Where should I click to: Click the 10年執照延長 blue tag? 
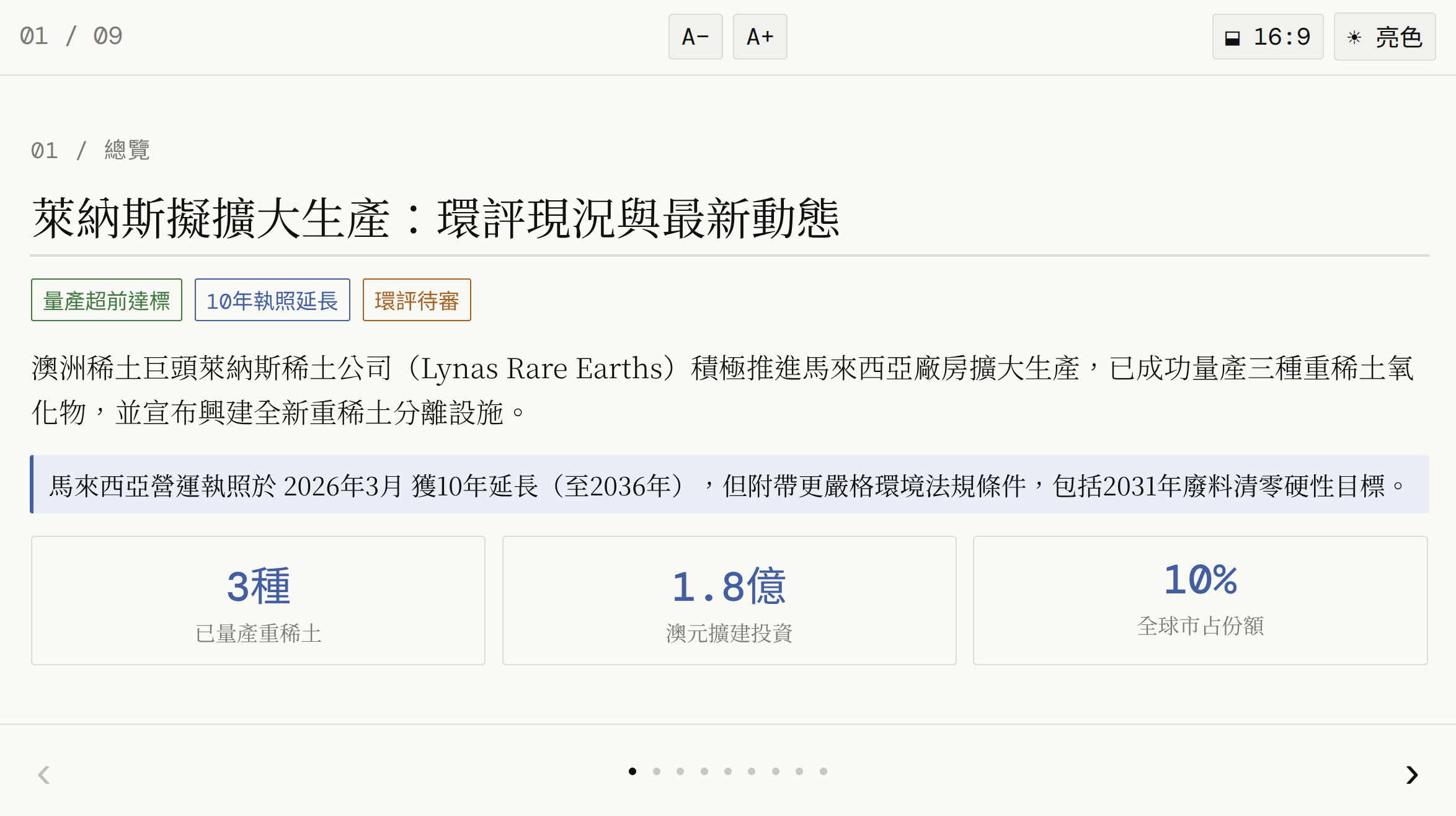coord(272,300)
